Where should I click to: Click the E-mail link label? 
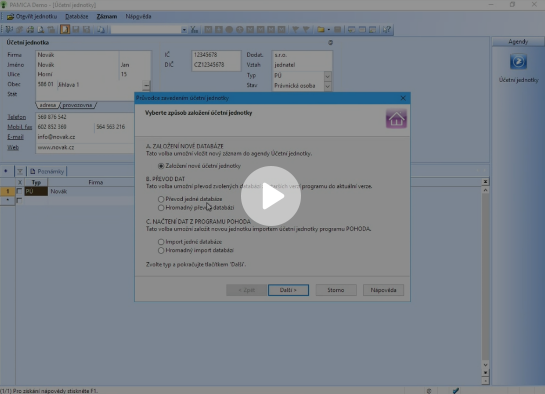[15, 137]
